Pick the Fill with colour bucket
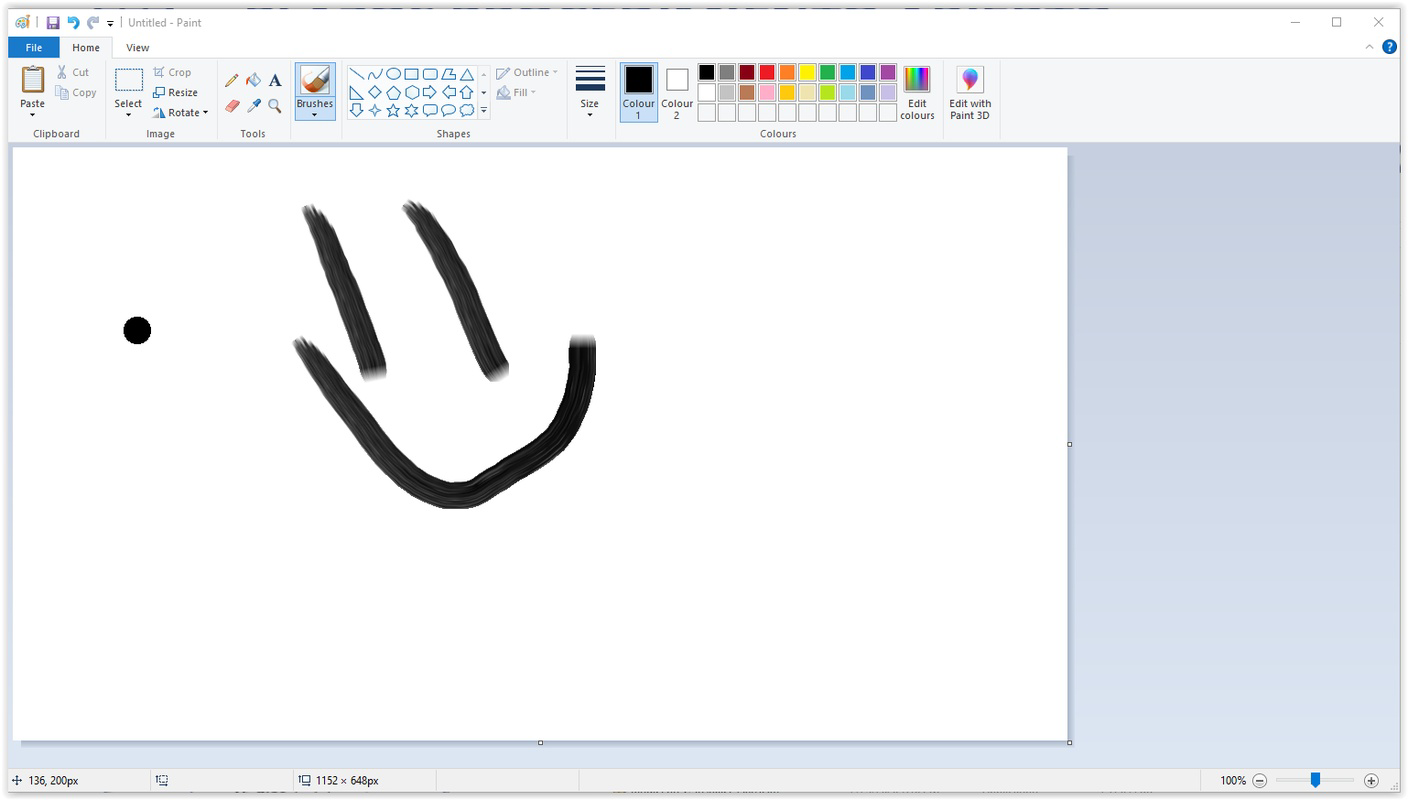The height and width of the screenshot is (800, 1408). point(253,80)
